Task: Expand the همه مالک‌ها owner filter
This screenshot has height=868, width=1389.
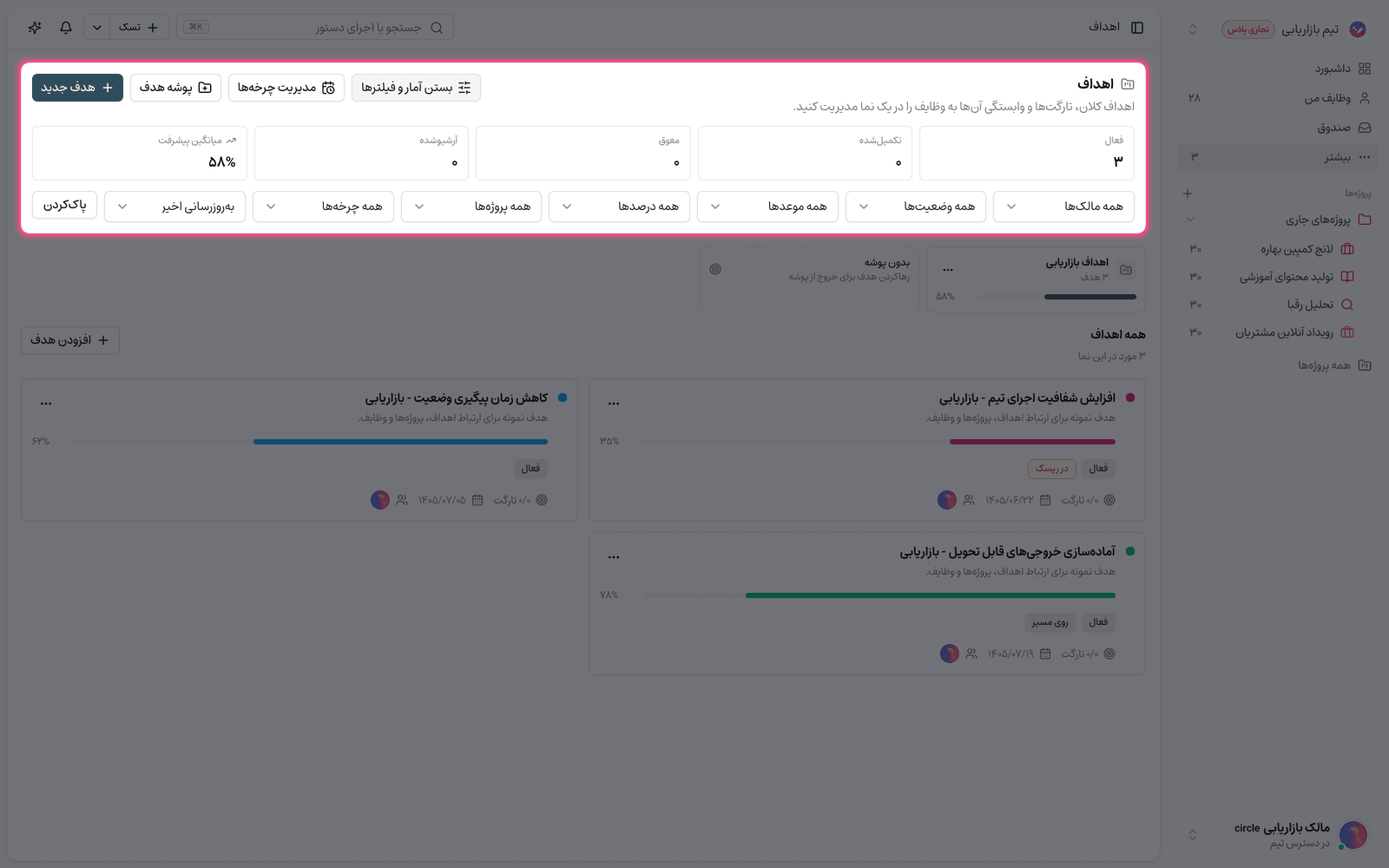Action: pyautogui.click(x=1063, y=207)
